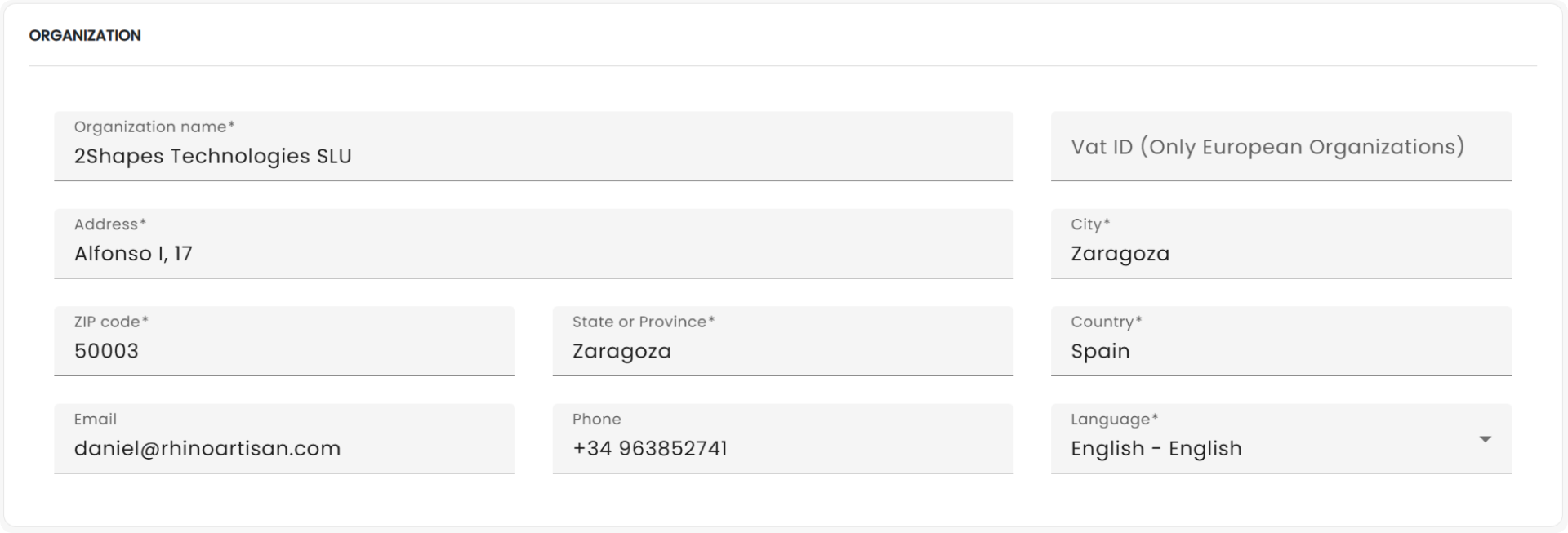The height and width of the screenshot is (533, 1568).
Task: Focus the City input field
Action: coord(1280,253)
